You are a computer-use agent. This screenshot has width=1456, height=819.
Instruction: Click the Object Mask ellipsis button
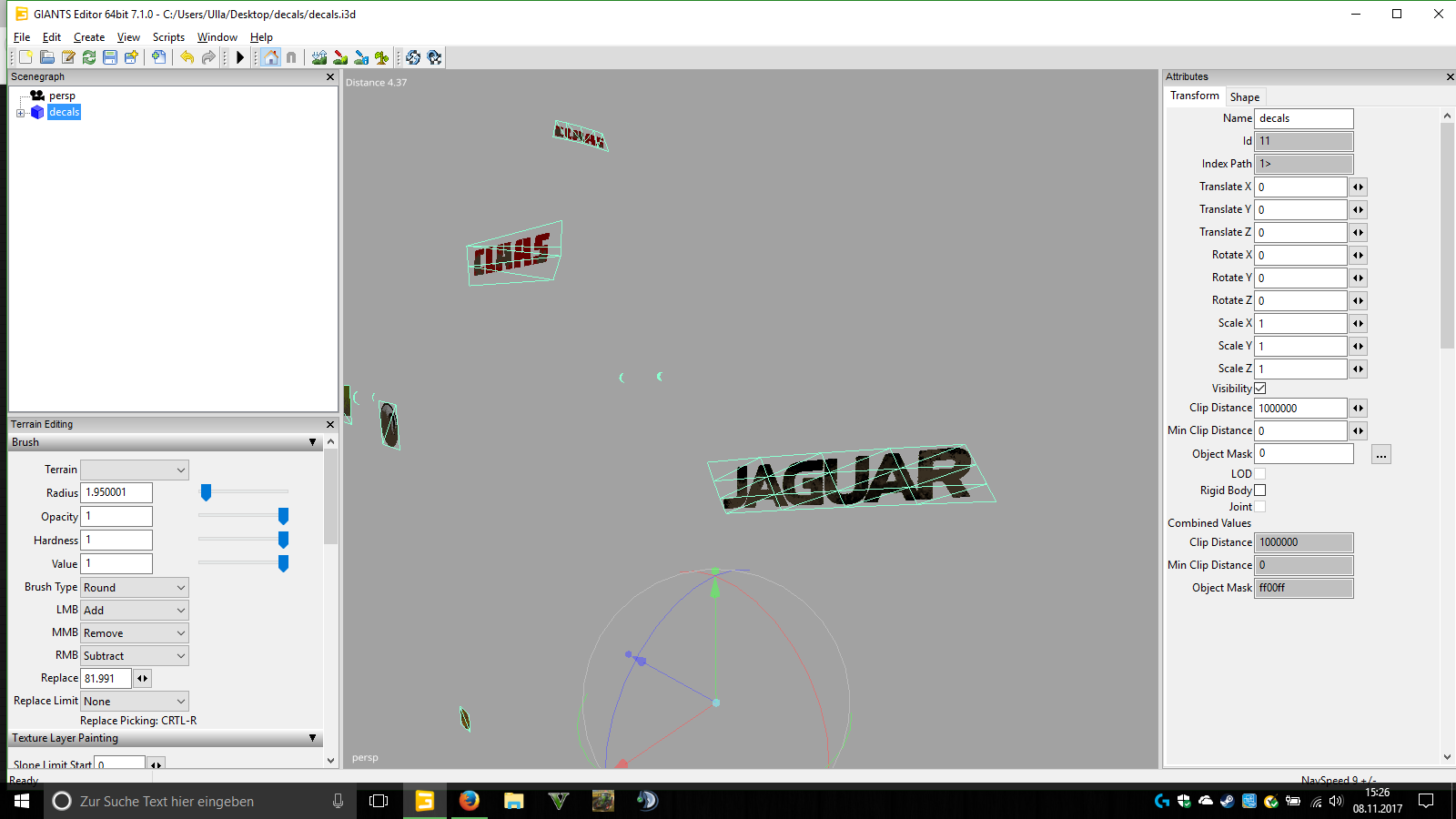coord(1380,455)
